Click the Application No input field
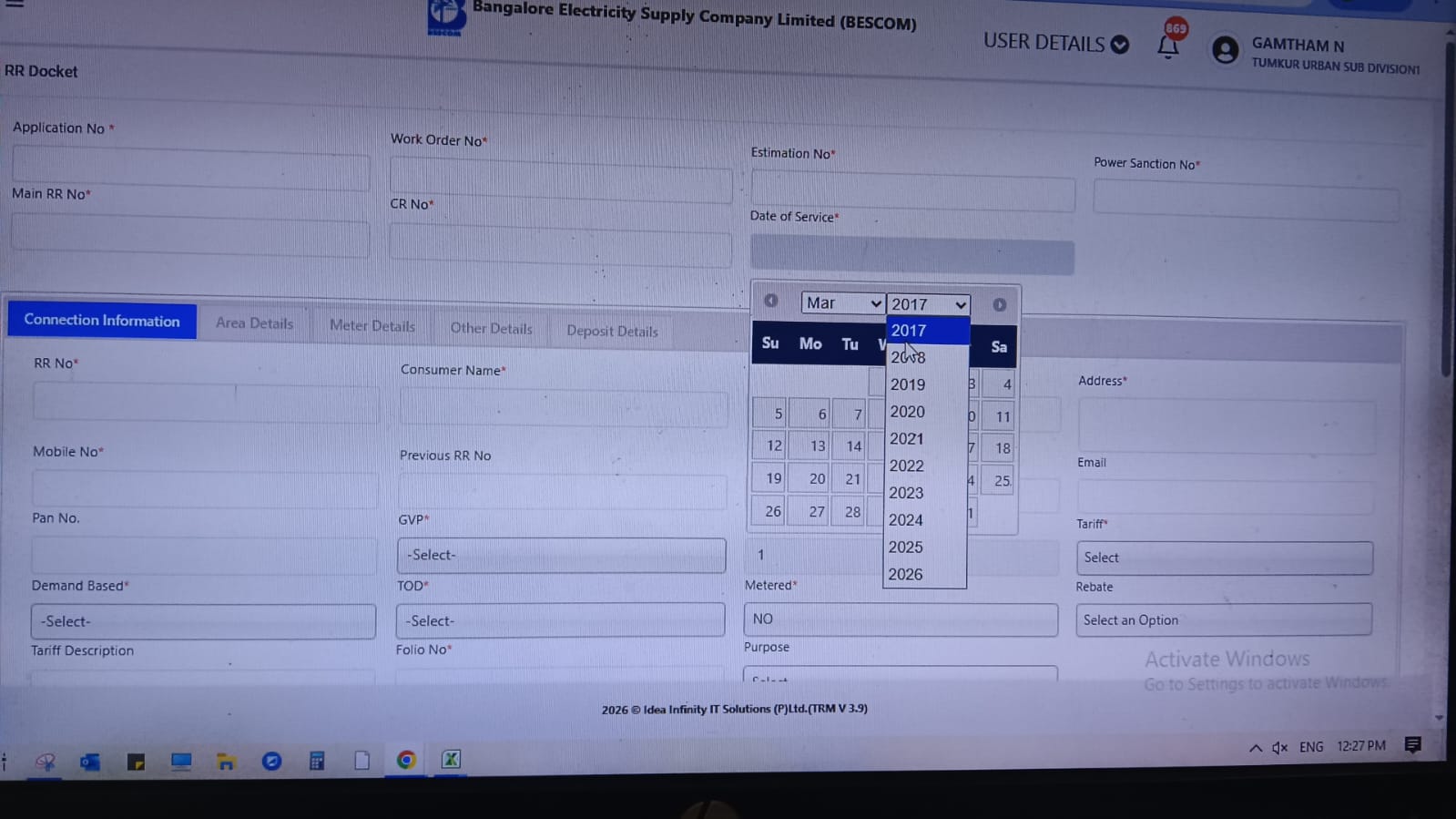This screenshot has width=1456, height=819. click(x=191, y=168)
